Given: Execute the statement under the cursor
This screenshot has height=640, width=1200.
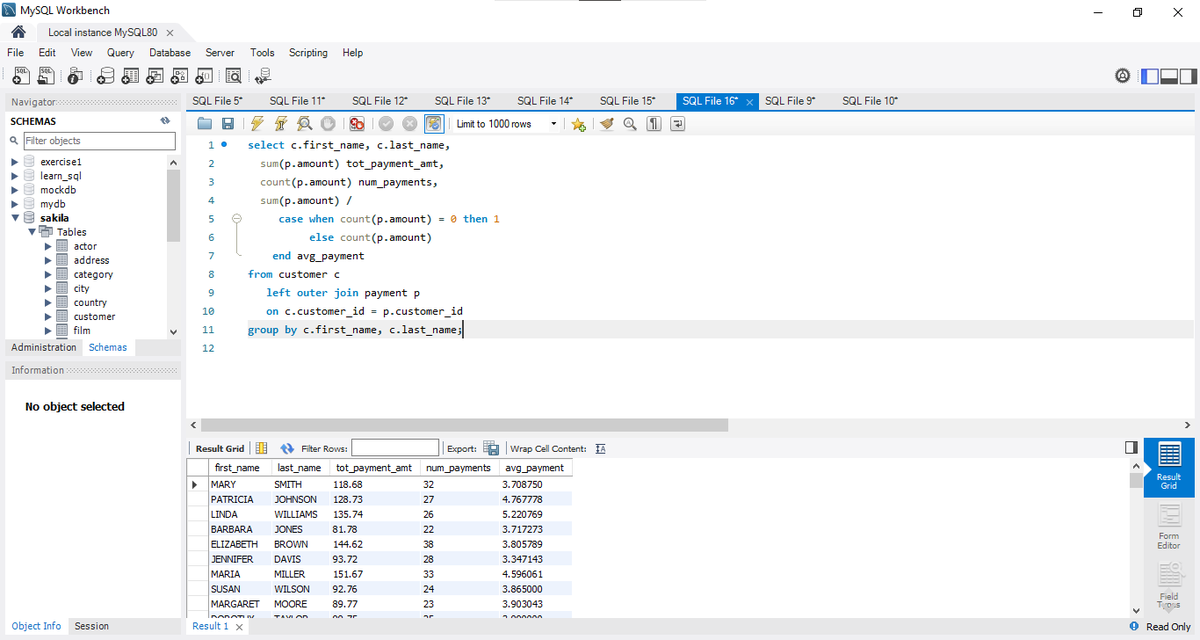Looking at the screenshot, I should [279, 124].
